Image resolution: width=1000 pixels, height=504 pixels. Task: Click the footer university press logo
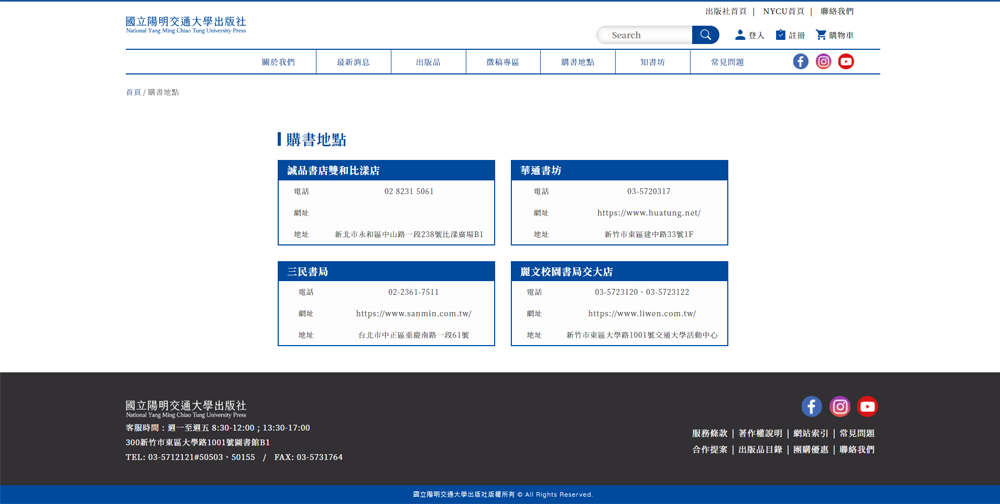[x=186, y=409]
